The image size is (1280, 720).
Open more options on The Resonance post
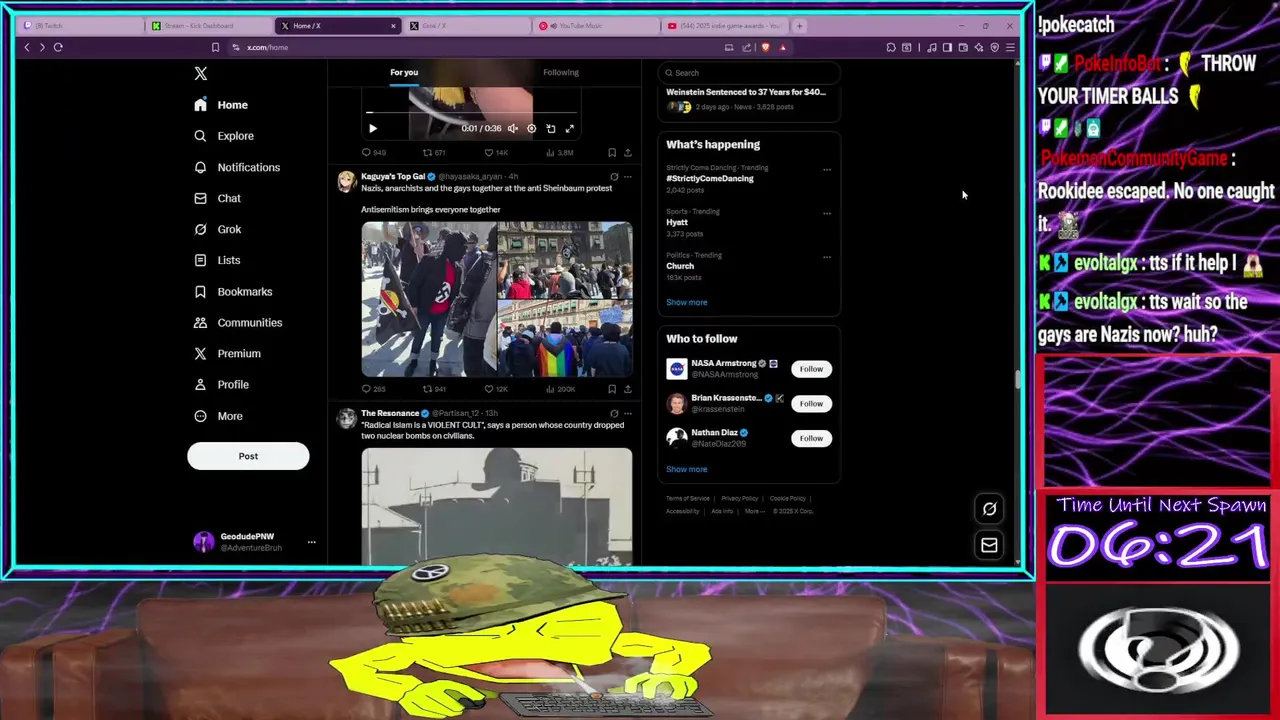point(627,413)
